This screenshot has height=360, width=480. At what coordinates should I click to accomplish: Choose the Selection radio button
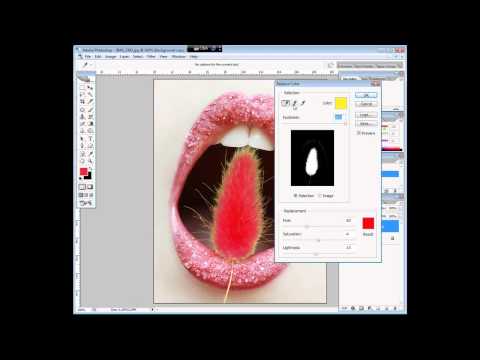(x=295, y=196)
